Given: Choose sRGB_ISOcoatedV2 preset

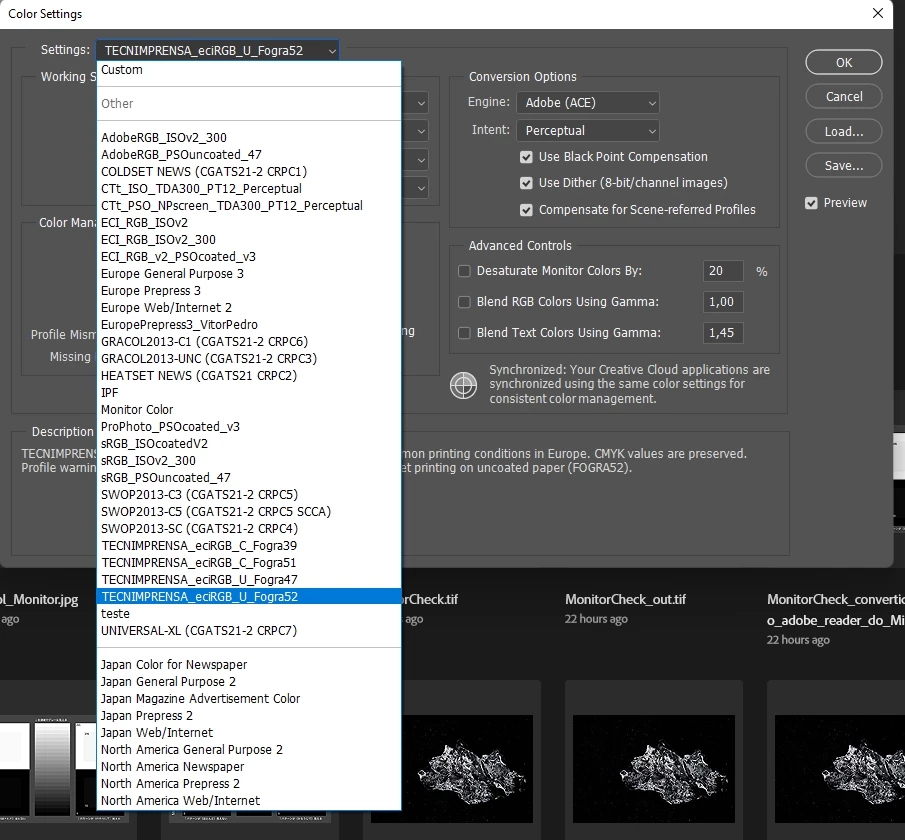Looking at the screenshot, I should tap(249, 444).
